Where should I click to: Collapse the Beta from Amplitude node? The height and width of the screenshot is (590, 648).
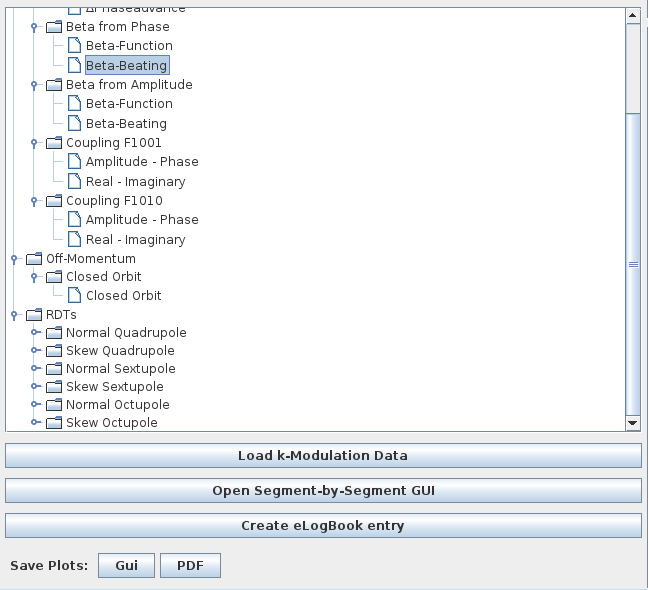[x=34, y=85]
